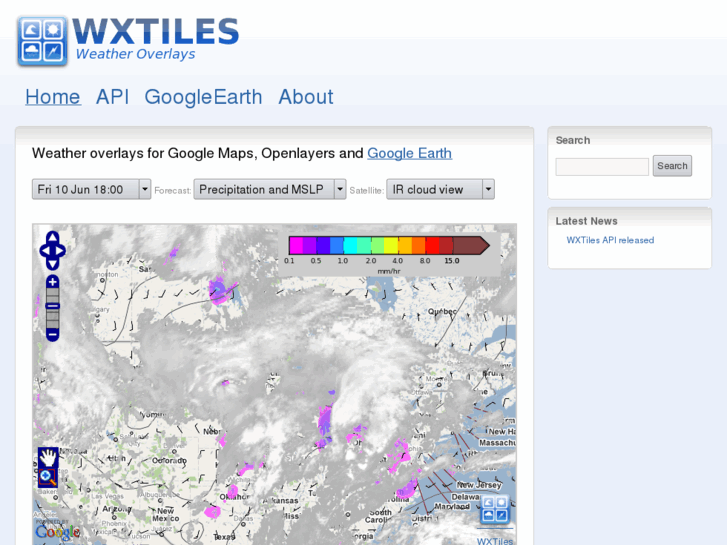The height and width of the screenshot is (545, 727).
Task: Expand the Forecast Precipitation and MSLP dropdown
Action: coord(270,189)
